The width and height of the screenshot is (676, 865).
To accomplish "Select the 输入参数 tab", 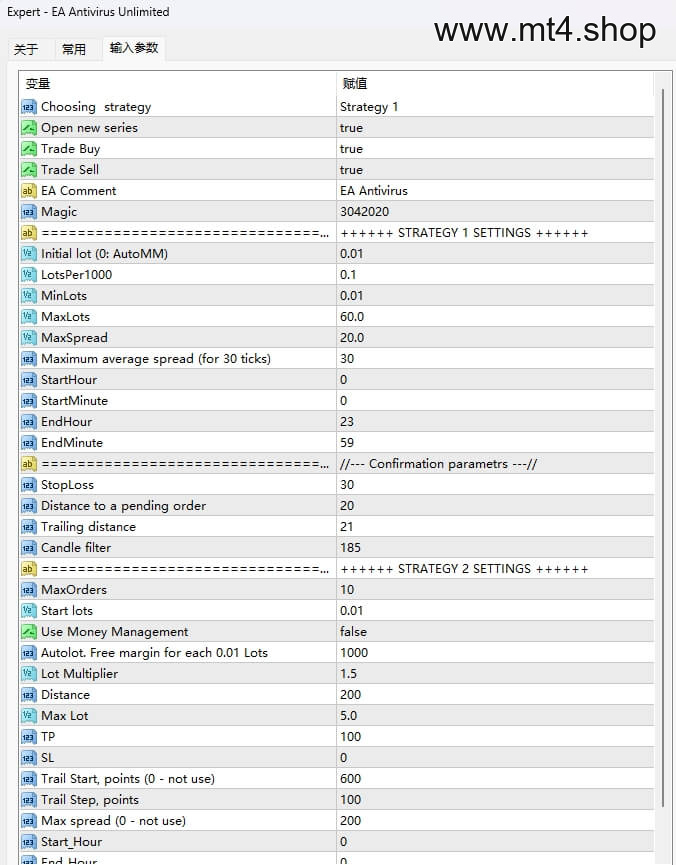I will pos(134,49).
